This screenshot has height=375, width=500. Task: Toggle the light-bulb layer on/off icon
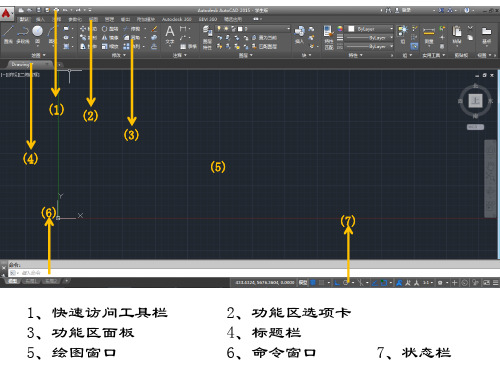219,29
